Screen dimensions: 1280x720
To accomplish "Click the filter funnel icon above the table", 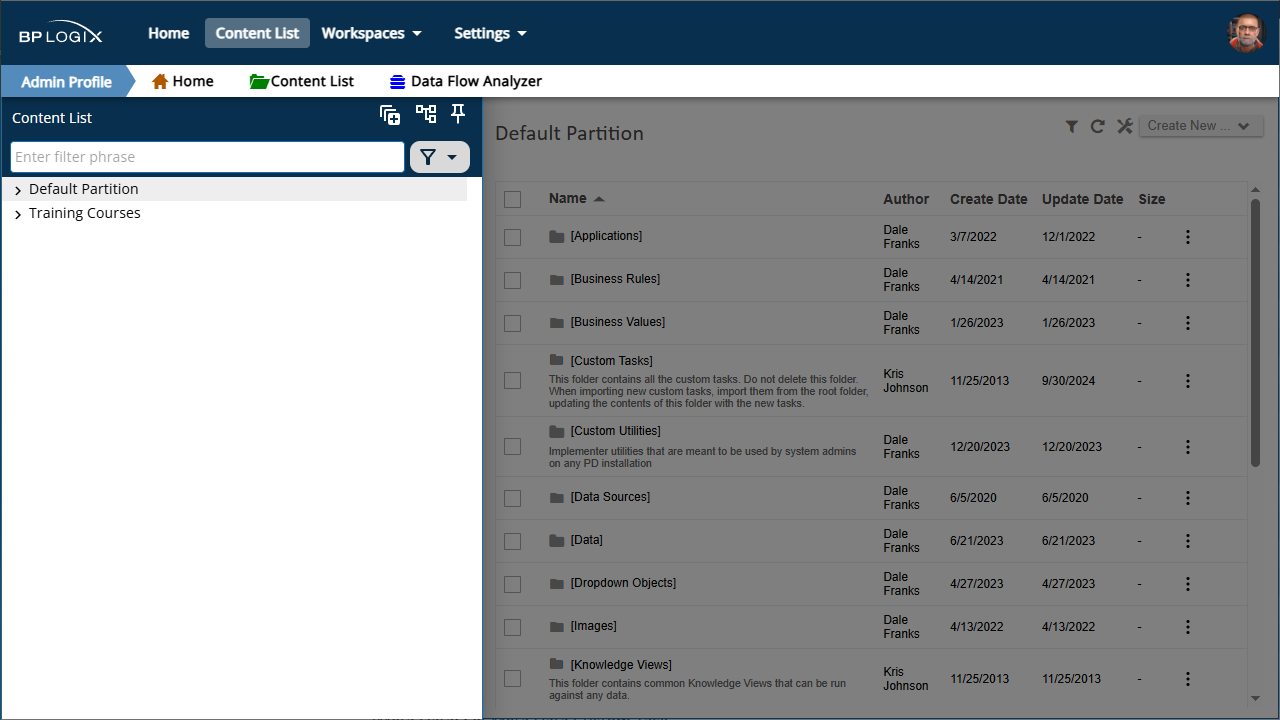I will [1072, 126].
